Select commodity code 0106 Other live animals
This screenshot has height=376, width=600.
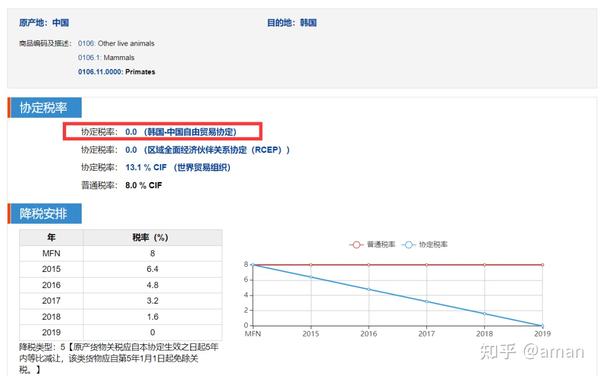pyautogui.click(x=116, y=44)
